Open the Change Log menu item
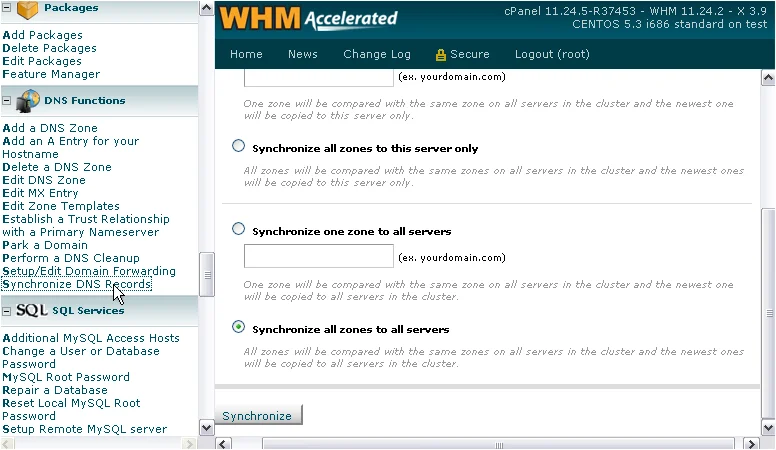This screenshot has height=450, width=776. [376, 55]
